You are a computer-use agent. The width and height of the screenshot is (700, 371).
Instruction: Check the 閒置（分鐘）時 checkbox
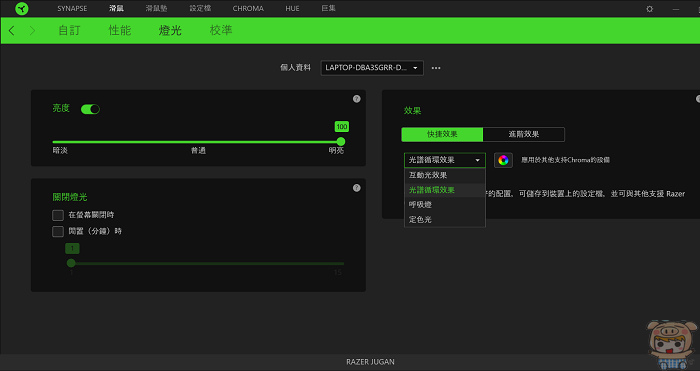coord(58,231)
